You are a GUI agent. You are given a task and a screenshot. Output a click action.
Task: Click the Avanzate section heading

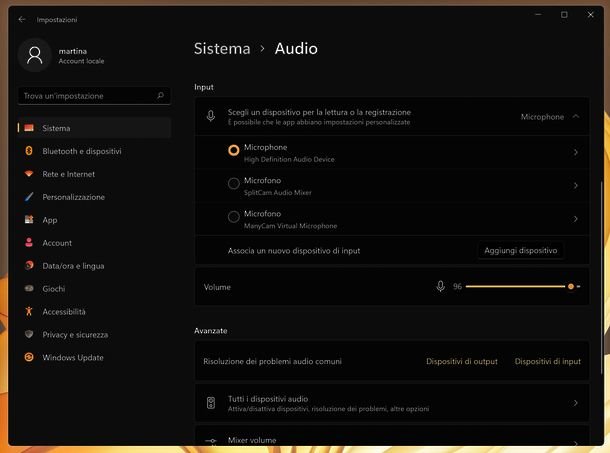(x=210, y=330)
